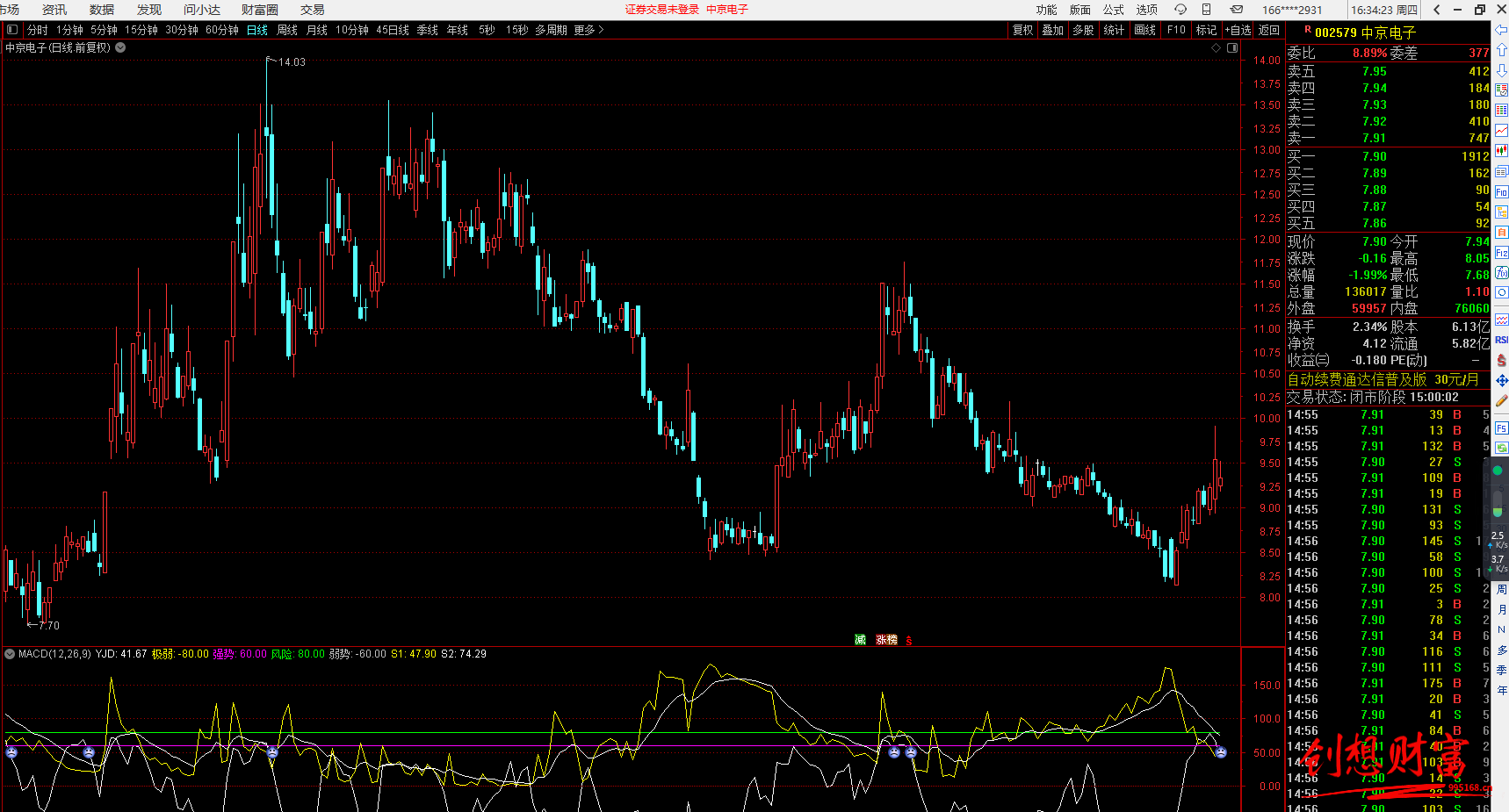Open the 交易 menu
This screenshot has height=812, width=1509.
pos(313,10)
